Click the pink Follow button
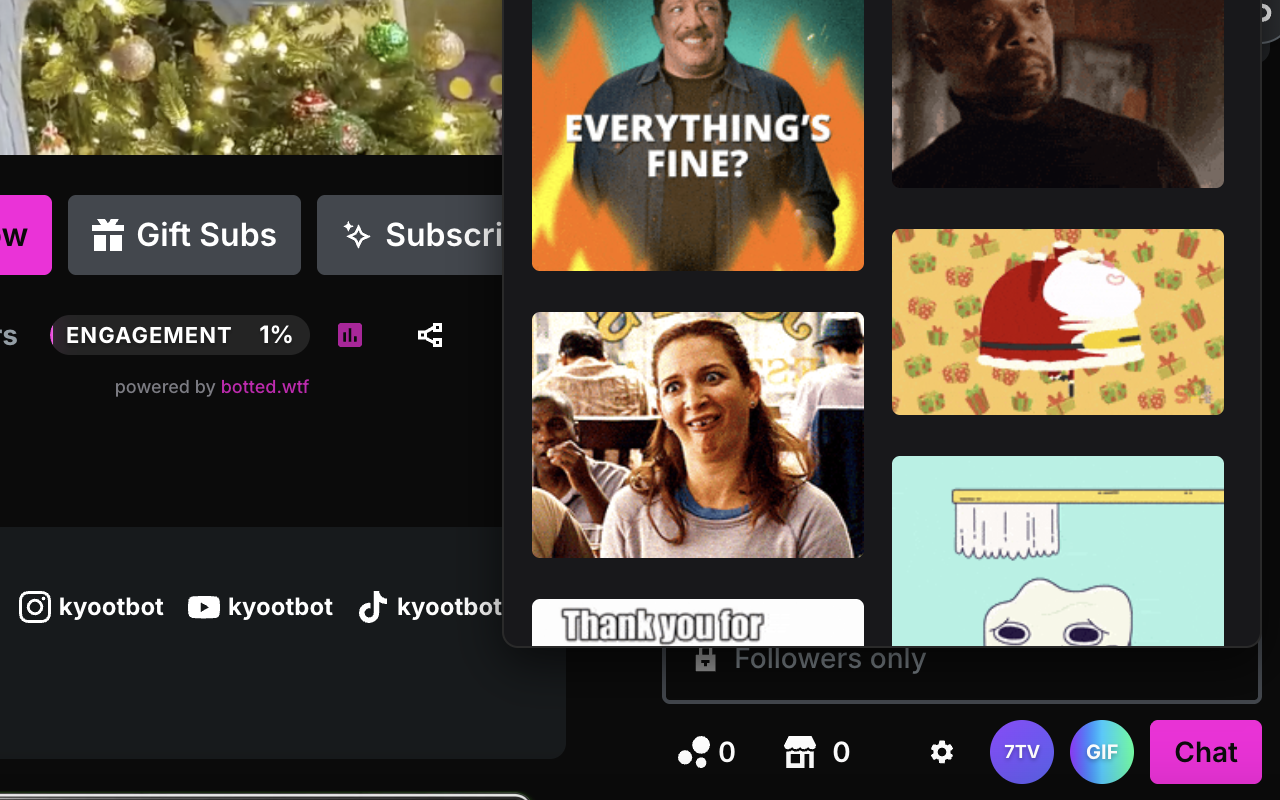The image size is (1280, 800). [25, 235]
